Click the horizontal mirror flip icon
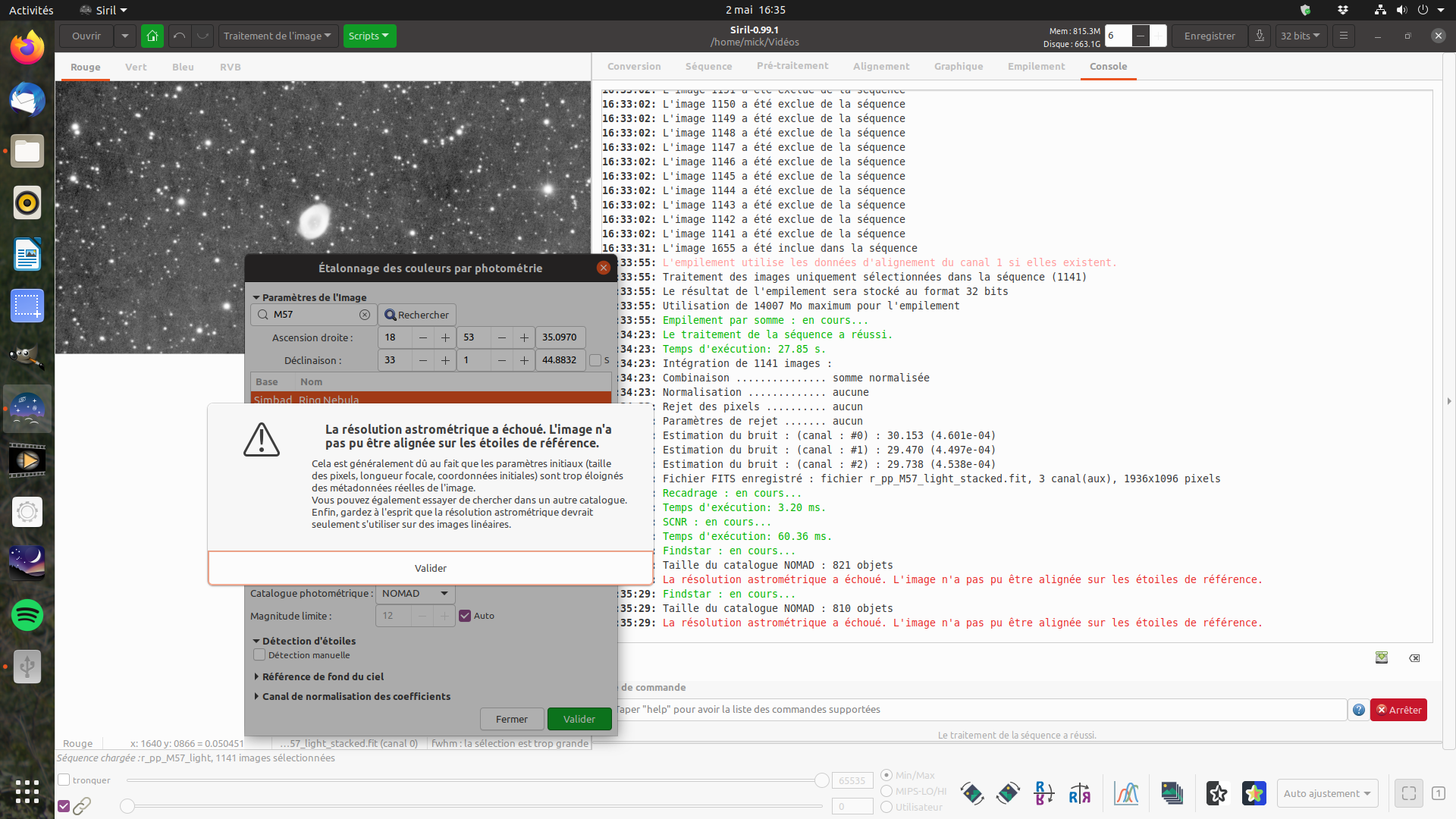This screenshot has height=819, width=1456. point(1080,793)
